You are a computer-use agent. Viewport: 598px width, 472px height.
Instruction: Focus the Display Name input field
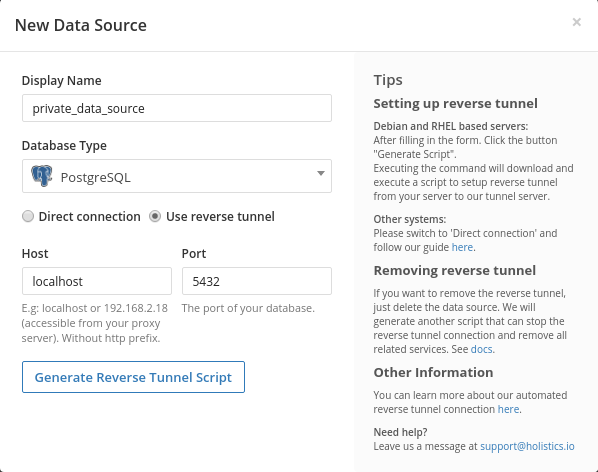(x=177, y=108)
